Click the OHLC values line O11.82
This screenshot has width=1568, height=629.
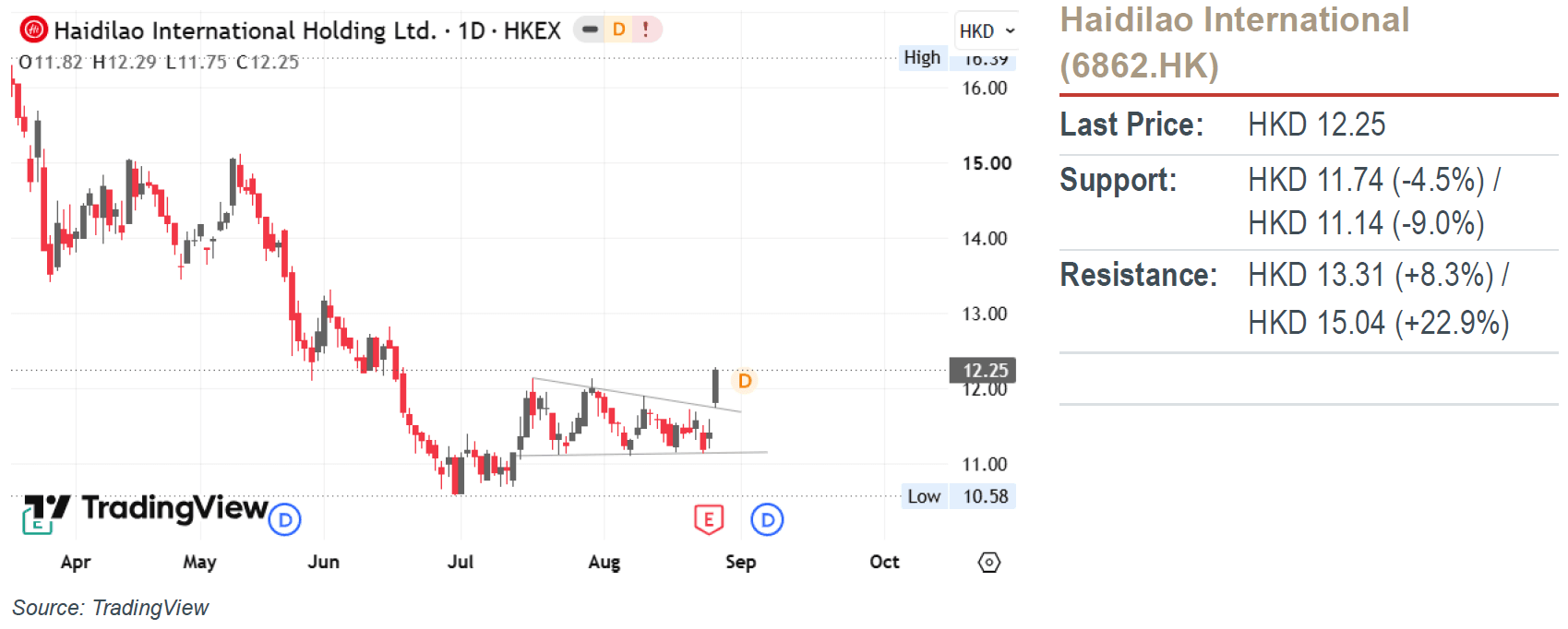(x=159, y=62)
